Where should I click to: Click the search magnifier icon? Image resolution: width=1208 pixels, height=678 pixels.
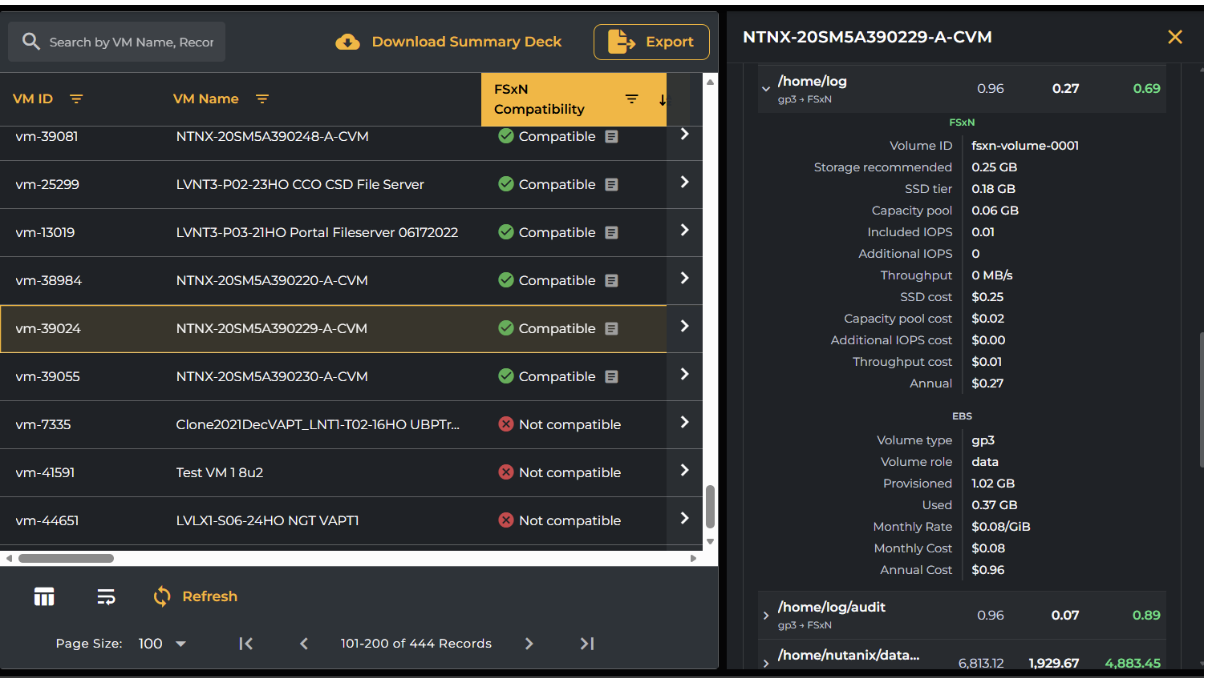click(31, 42)
